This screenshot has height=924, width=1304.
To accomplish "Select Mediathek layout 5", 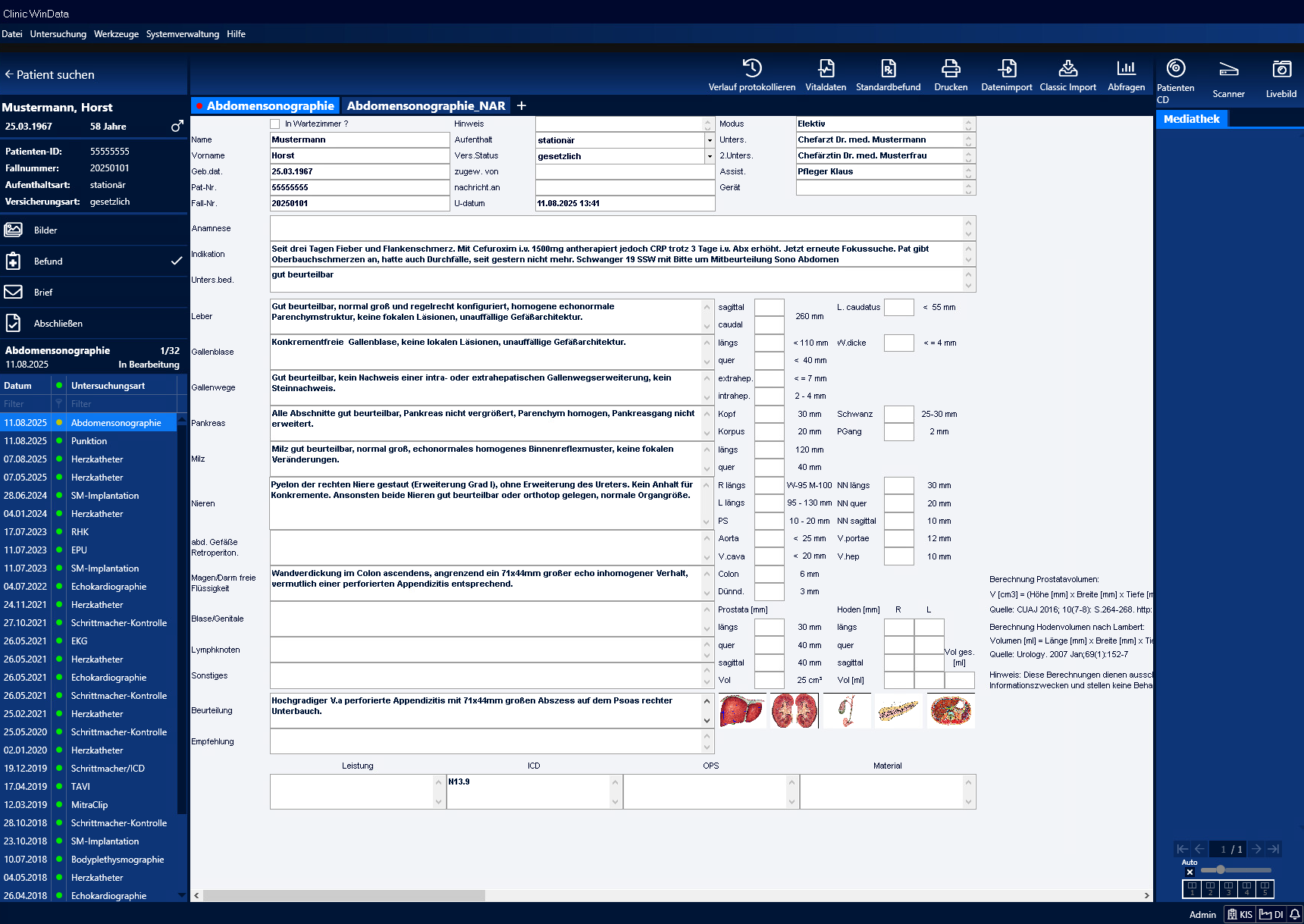I will point(1265,888).
